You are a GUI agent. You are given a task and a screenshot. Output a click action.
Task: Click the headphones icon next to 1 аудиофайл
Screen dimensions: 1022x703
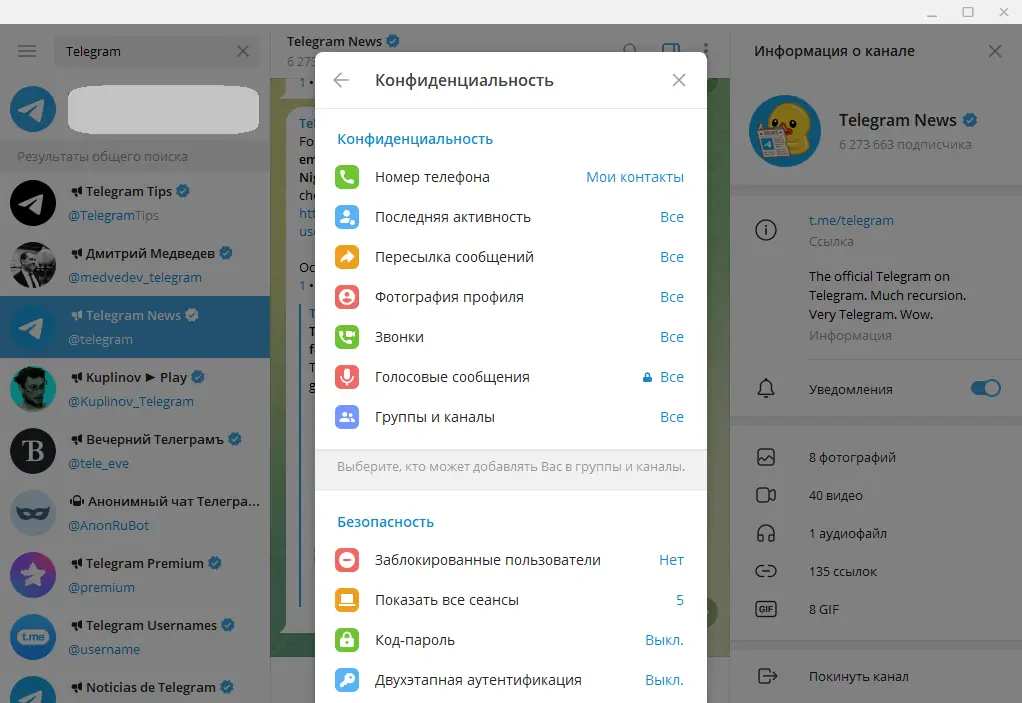coord(766,534)
